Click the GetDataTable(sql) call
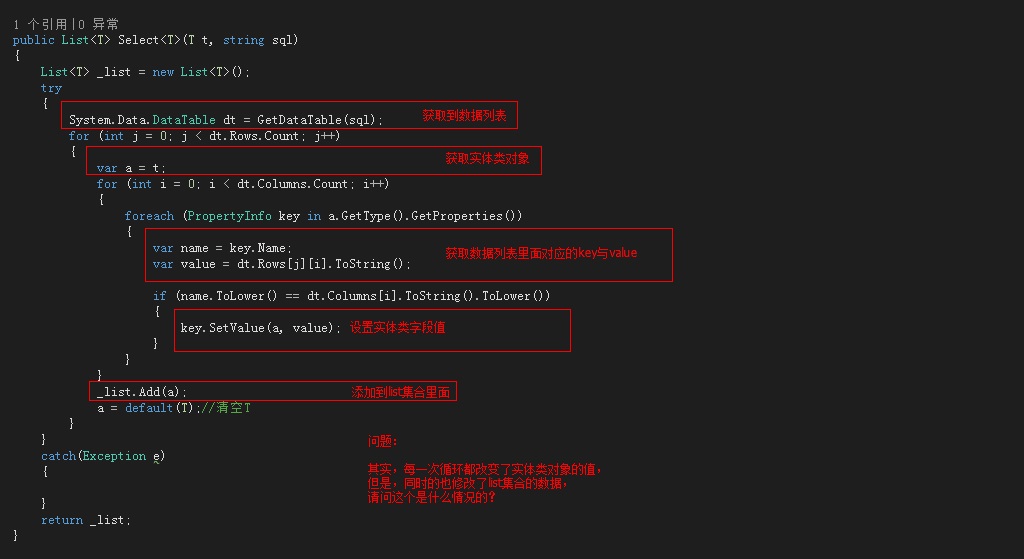This screenshot has width=1024, height=559. pos(320,120)
